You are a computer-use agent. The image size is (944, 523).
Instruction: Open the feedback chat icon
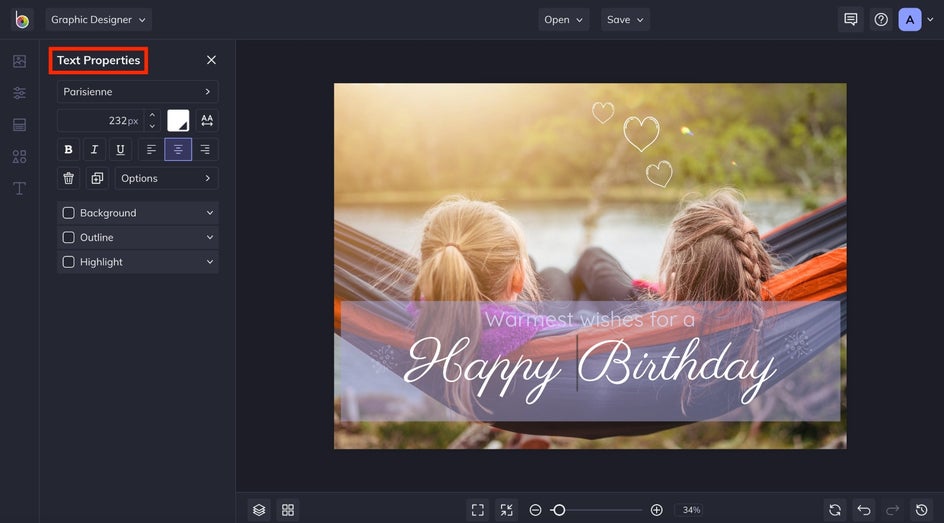(x=851, y=20)
